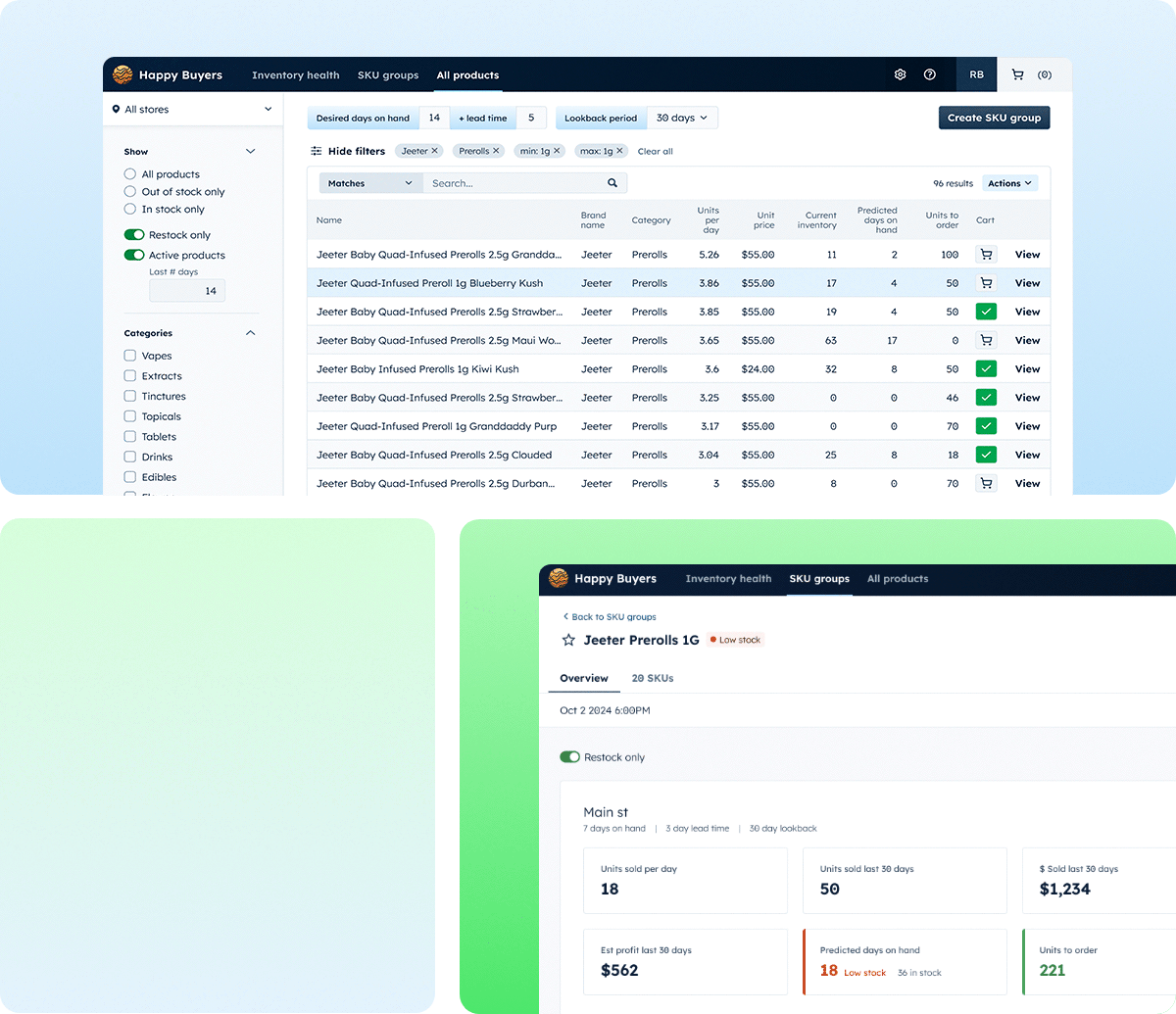Select the Overview tab
This screenshot has height=1014, width=1176.
[584, 678]
